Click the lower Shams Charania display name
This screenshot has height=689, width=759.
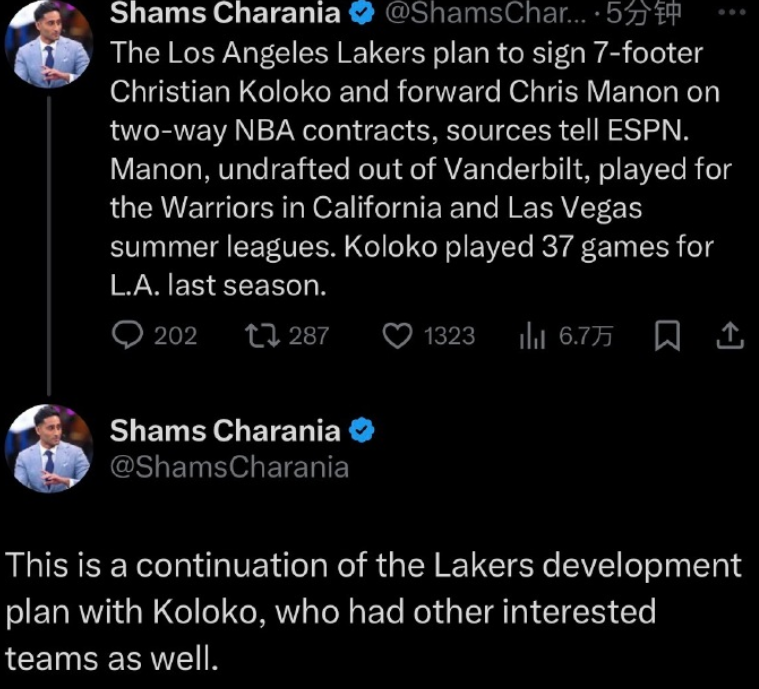pyautogui.click(x=225, y=430)
